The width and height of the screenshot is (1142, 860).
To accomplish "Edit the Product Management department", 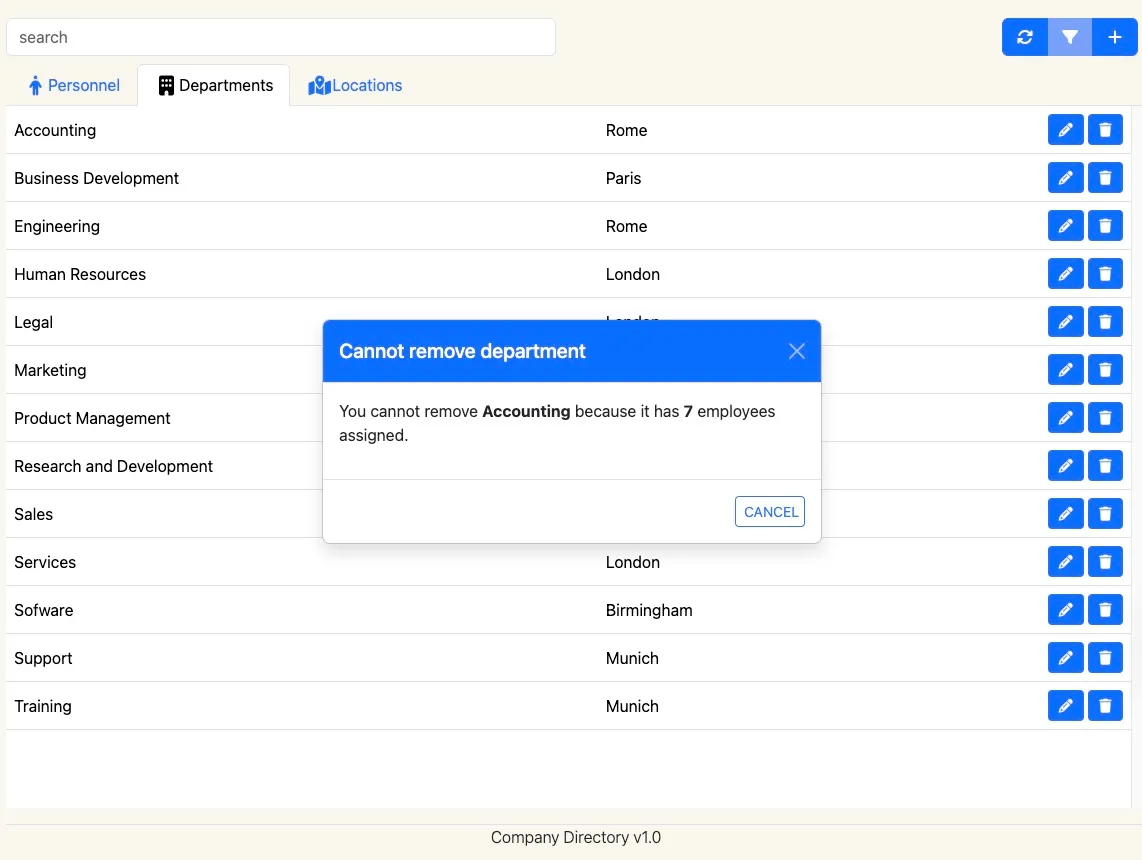I will 1065,418.
